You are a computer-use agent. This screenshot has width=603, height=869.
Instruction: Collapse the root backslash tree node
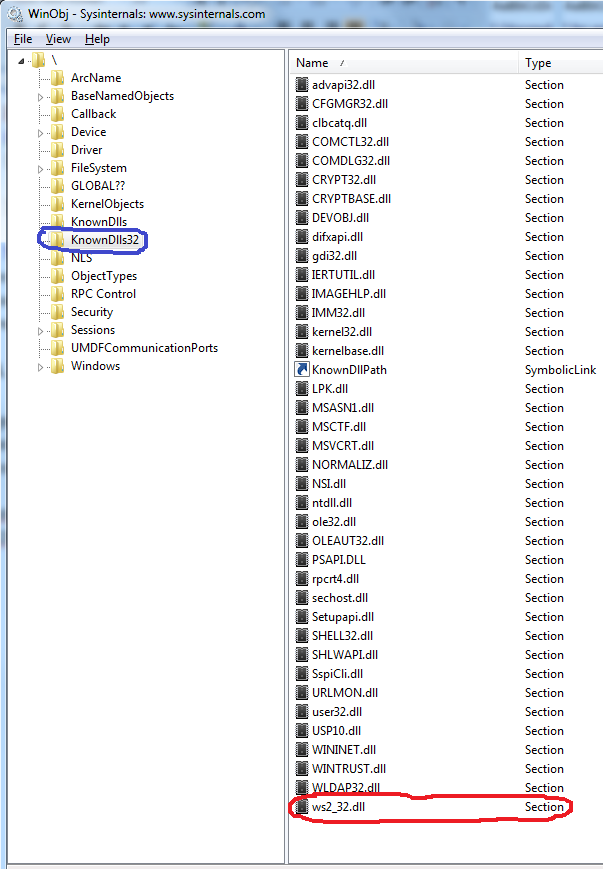coord(21,60)
